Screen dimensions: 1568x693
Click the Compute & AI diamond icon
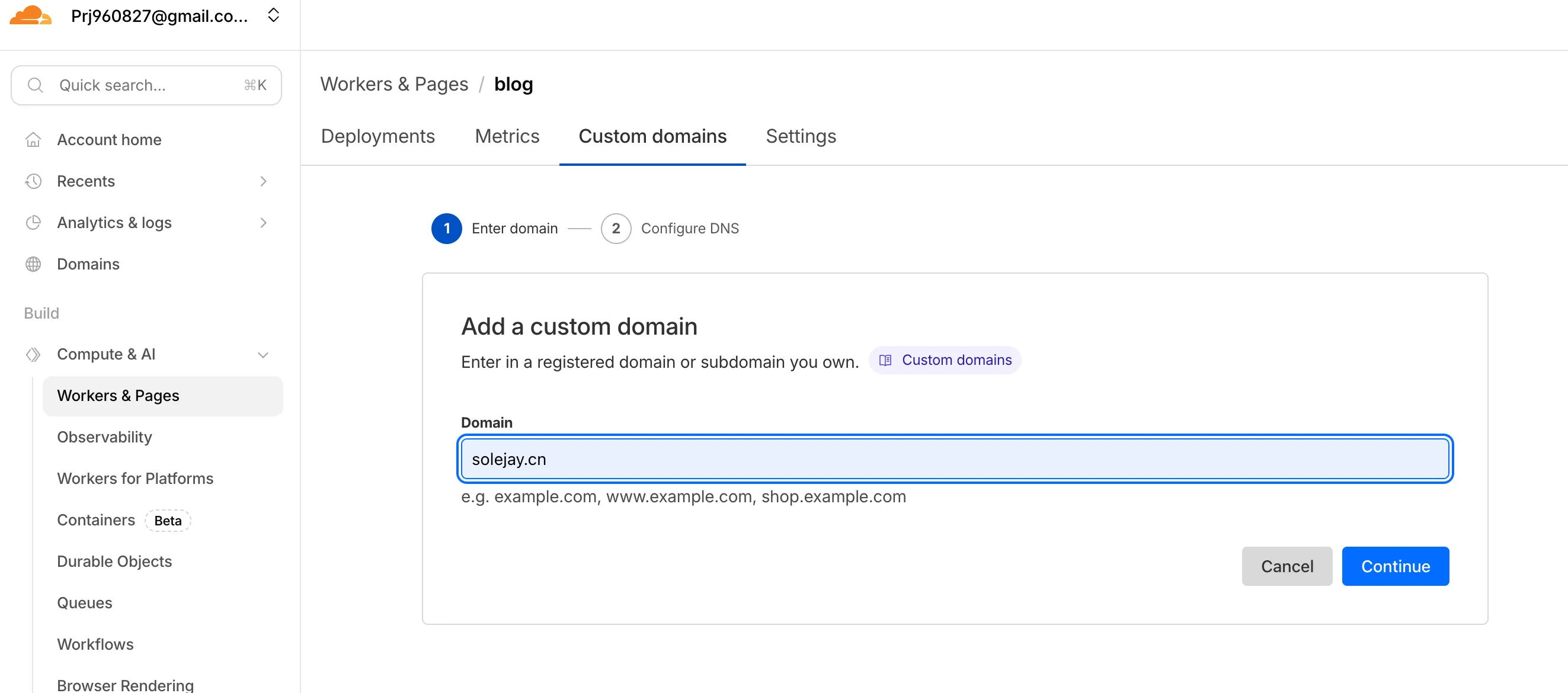coord(33,354)
